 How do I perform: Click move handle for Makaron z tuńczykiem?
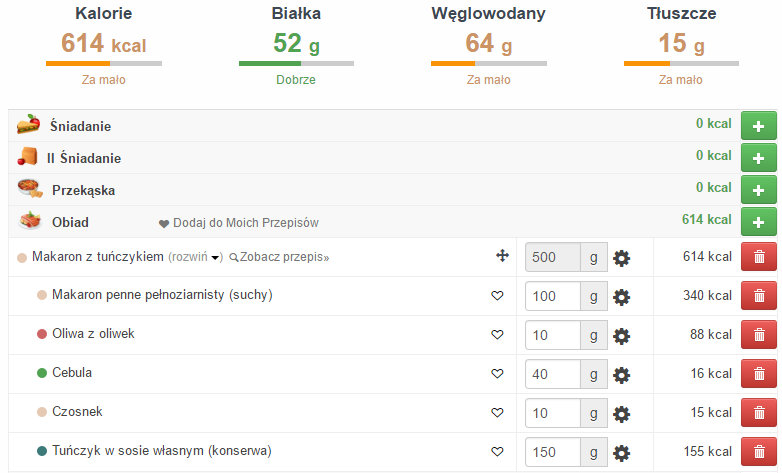[502, 257]
